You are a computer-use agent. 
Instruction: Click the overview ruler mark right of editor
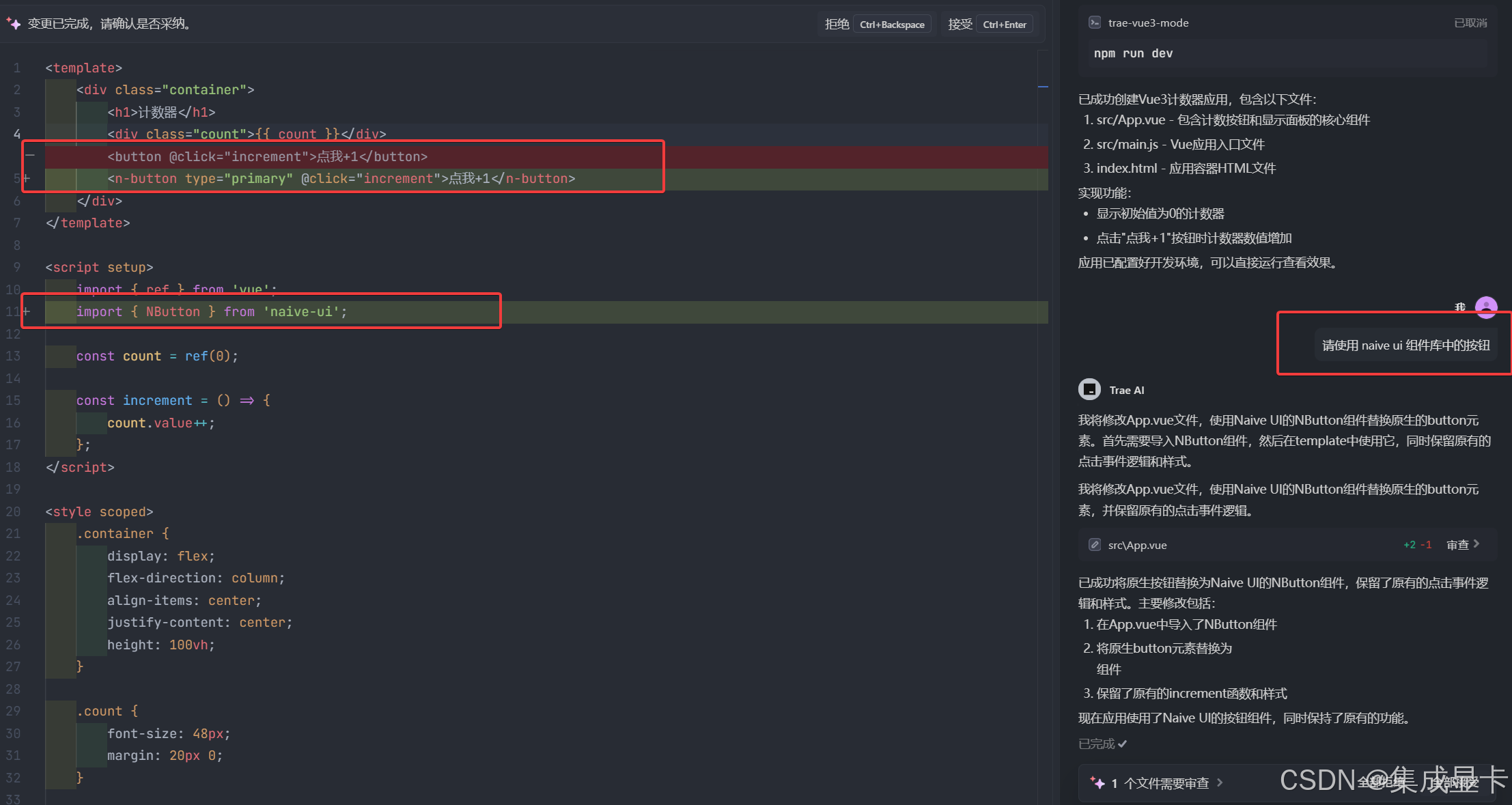(1043, 87)
